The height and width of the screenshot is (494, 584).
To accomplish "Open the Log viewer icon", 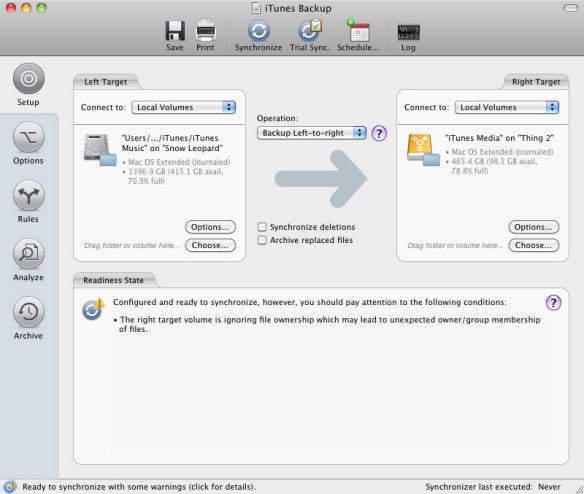I will coord(408,32).
